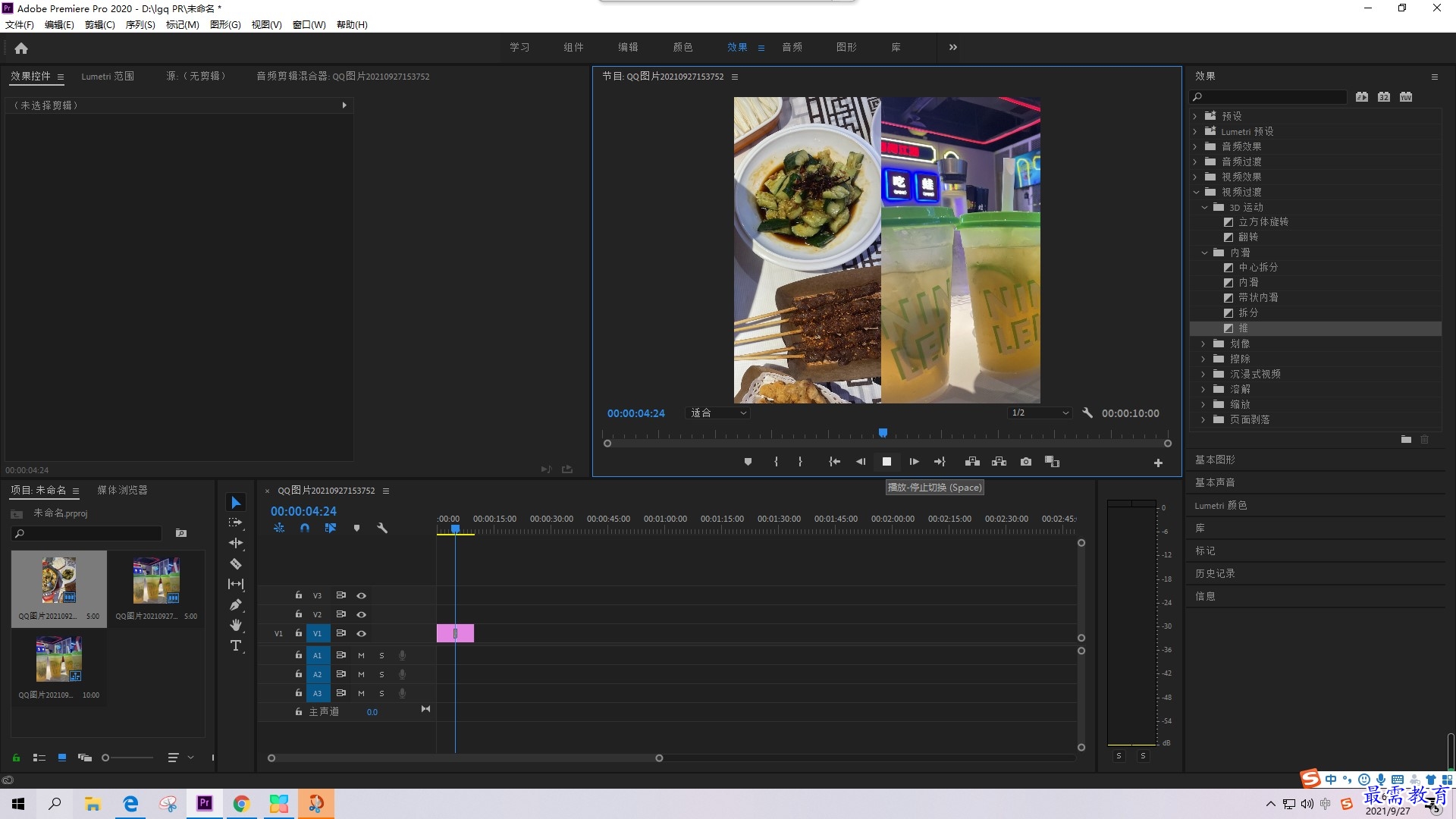The height and width of the screenshot is (819, 1456).
Task: Expand the 音频效果 folder
Action: point(1195,146)
